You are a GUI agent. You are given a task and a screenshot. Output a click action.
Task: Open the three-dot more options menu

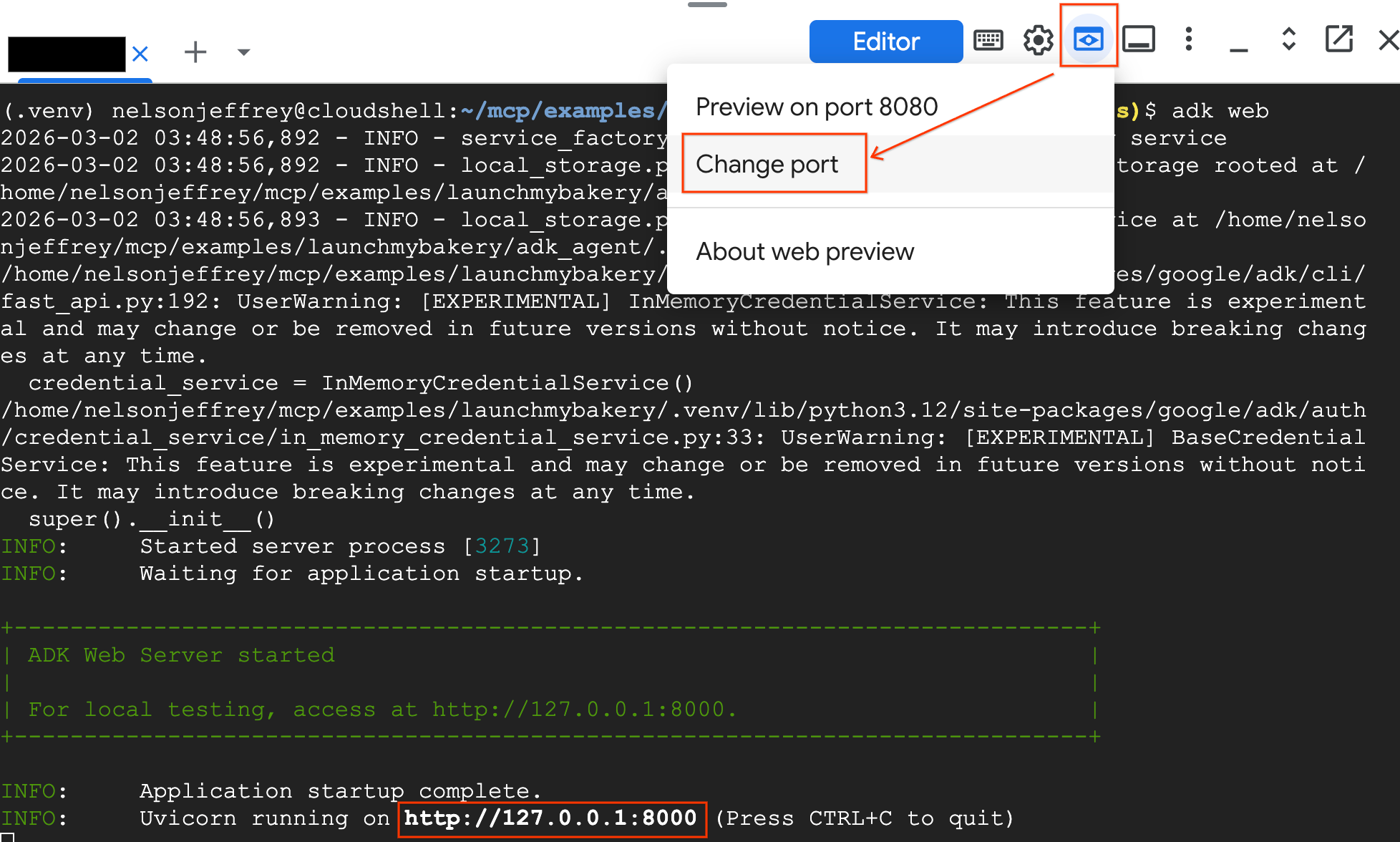(x=1188, y=40)
